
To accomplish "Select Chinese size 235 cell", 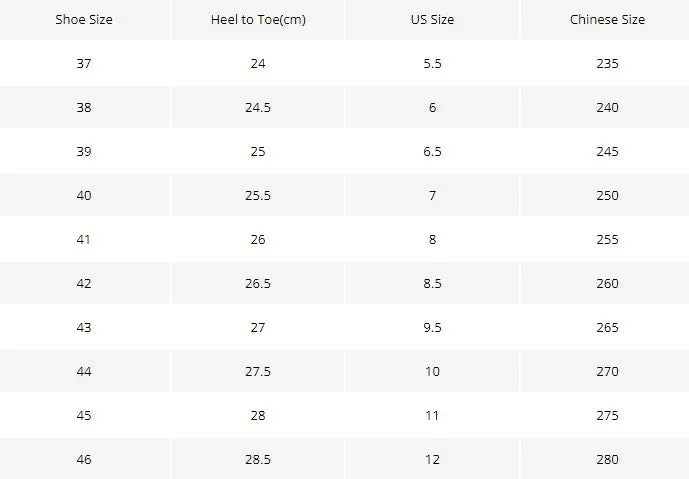I will pos(607,63).
